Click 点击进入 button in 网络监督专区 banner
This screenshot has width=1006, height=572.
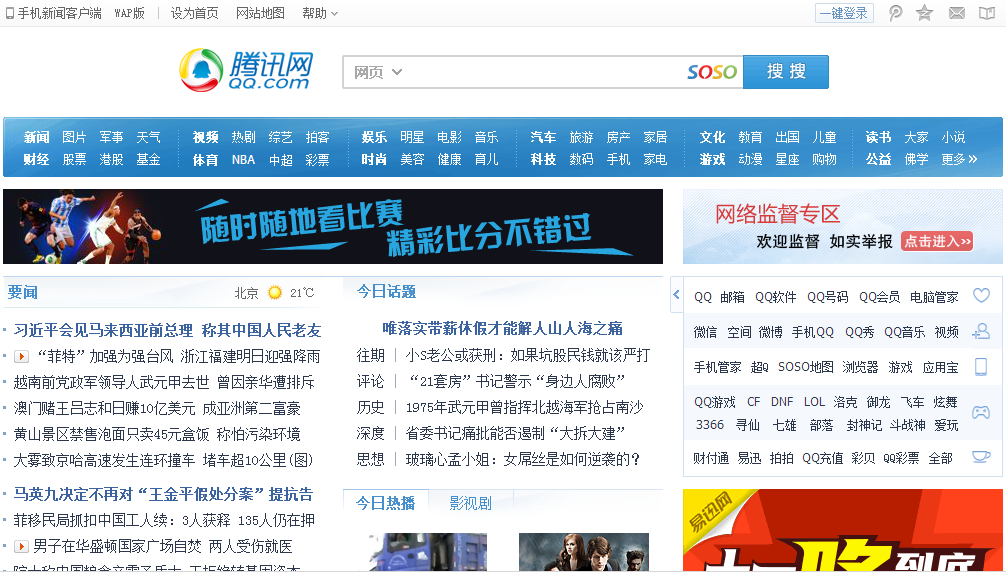pyautogui.click(x=937, y=241)
